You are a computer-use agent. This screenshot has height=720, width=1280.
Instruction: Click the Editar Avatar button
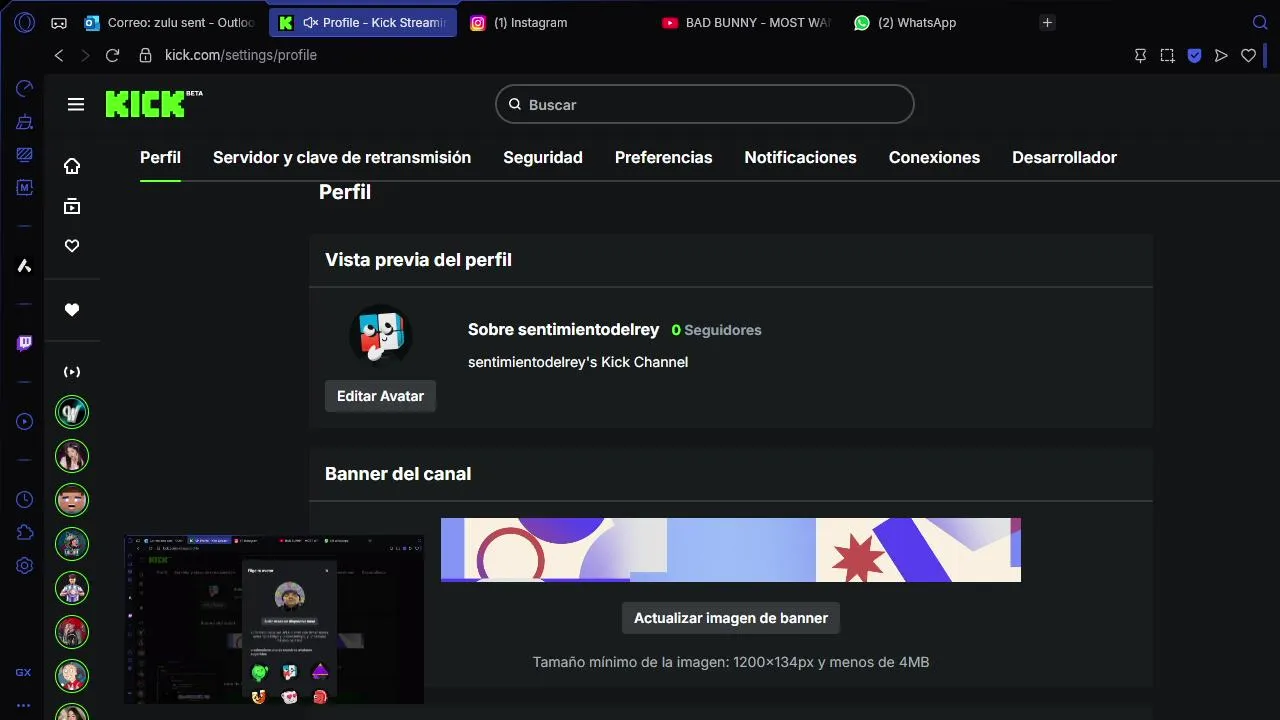click(380, 396)
